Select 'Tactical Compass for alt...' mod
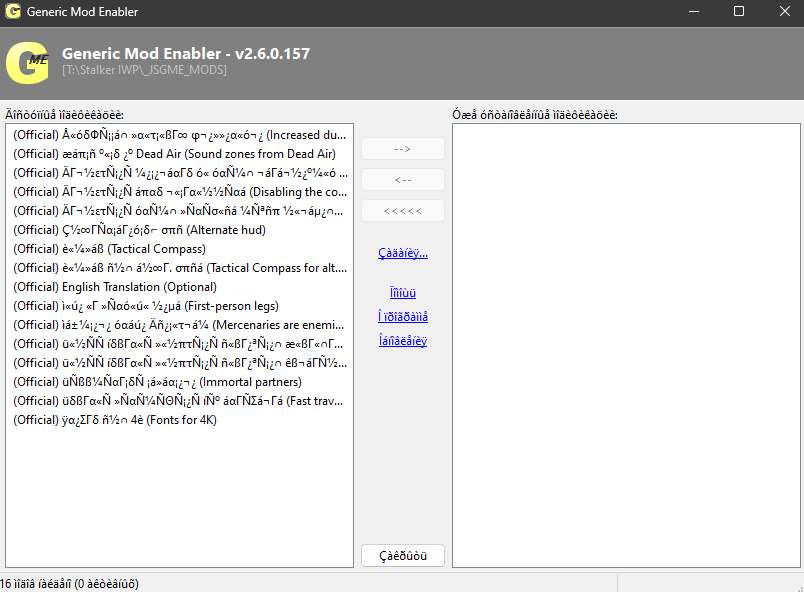Screen dimensions: 804x592 click(179, 268)
